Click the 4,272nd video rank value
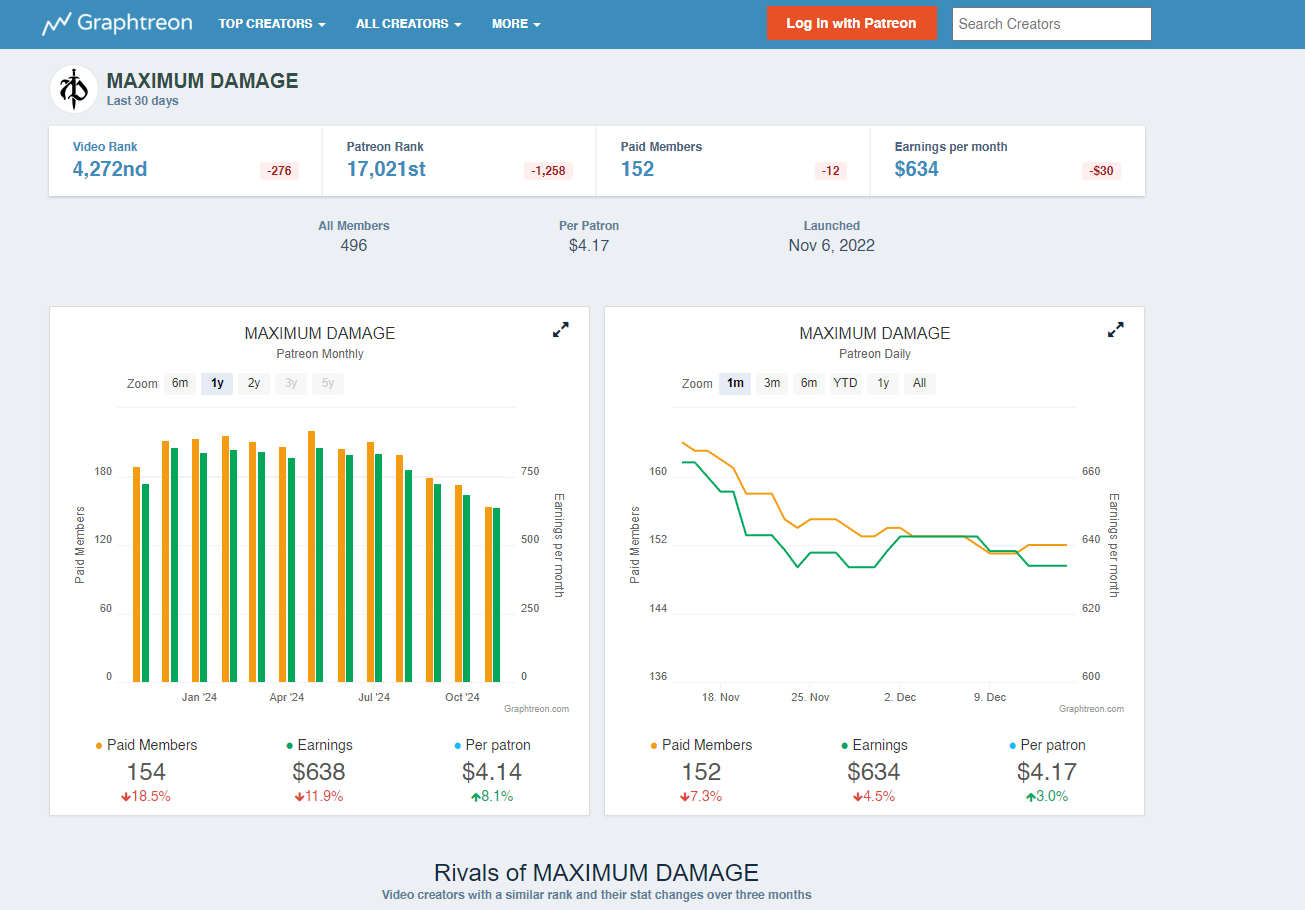1305x910 pixels. coord(110,169)
